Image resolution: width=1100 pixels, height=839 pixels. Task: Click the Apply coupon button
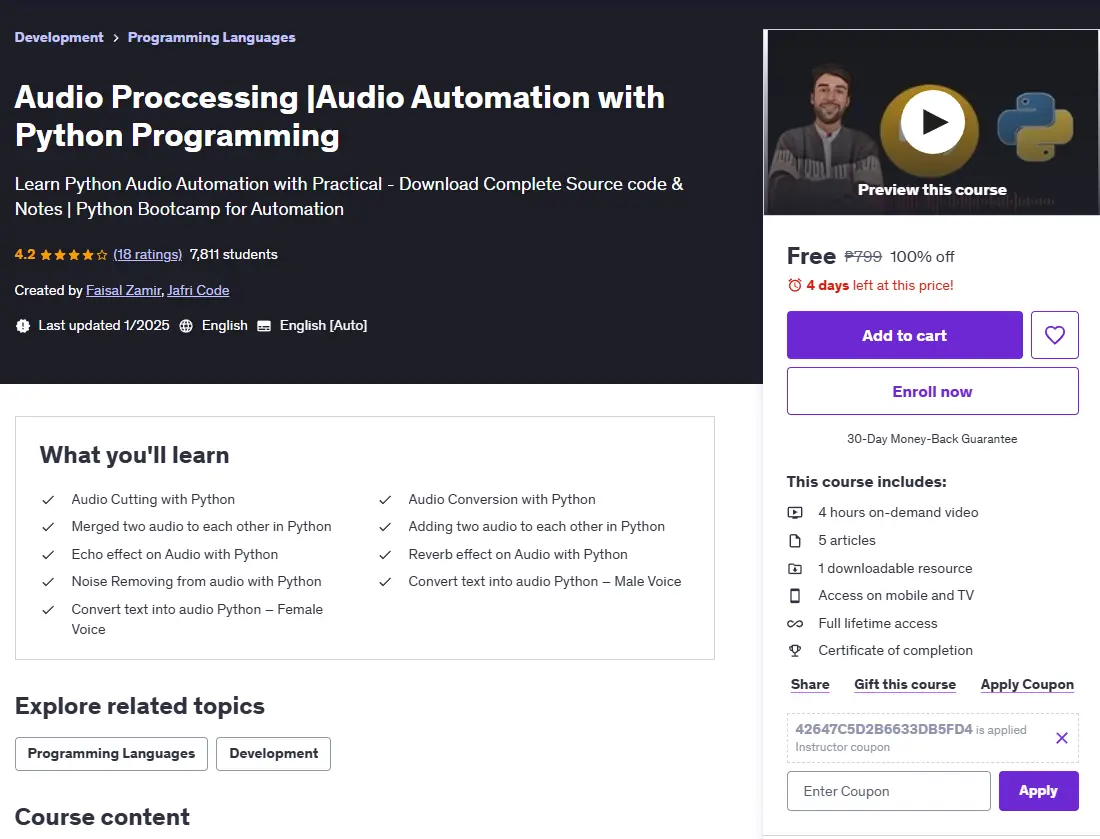(x=1038, y=791)
